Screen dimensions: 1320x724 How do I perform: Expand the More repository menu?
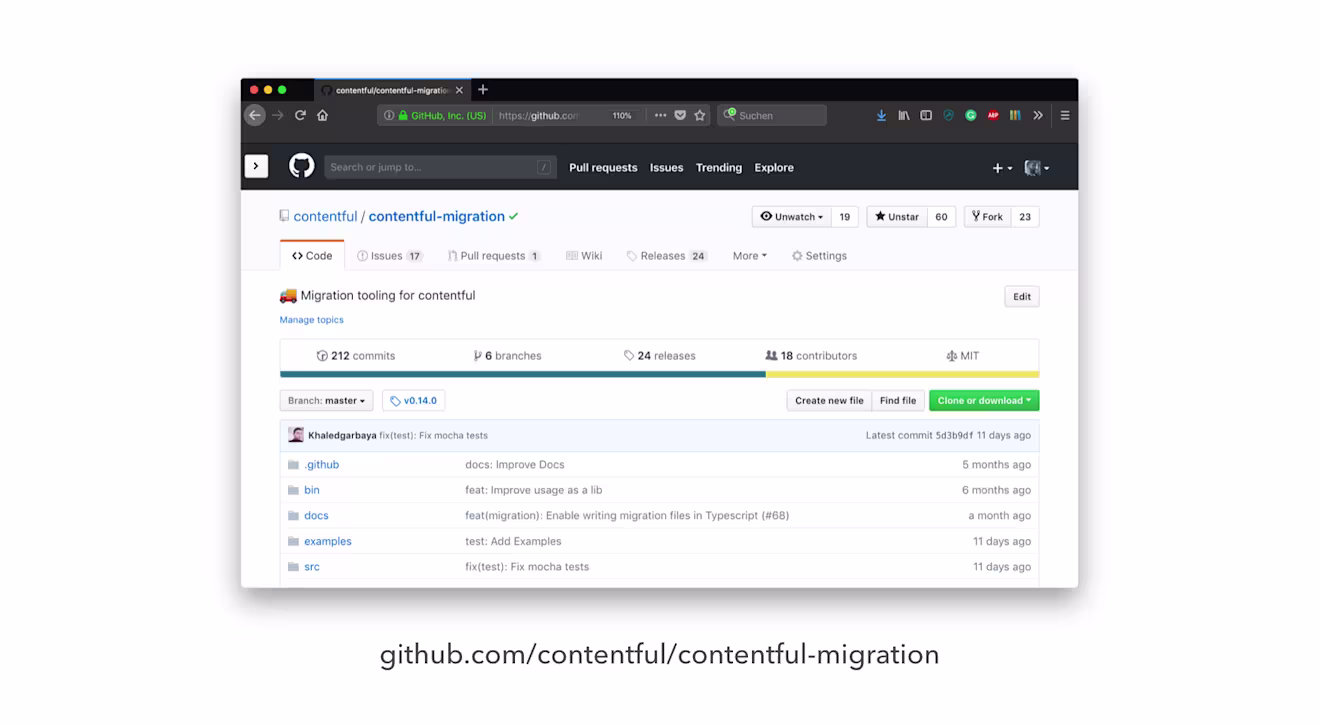749,256
